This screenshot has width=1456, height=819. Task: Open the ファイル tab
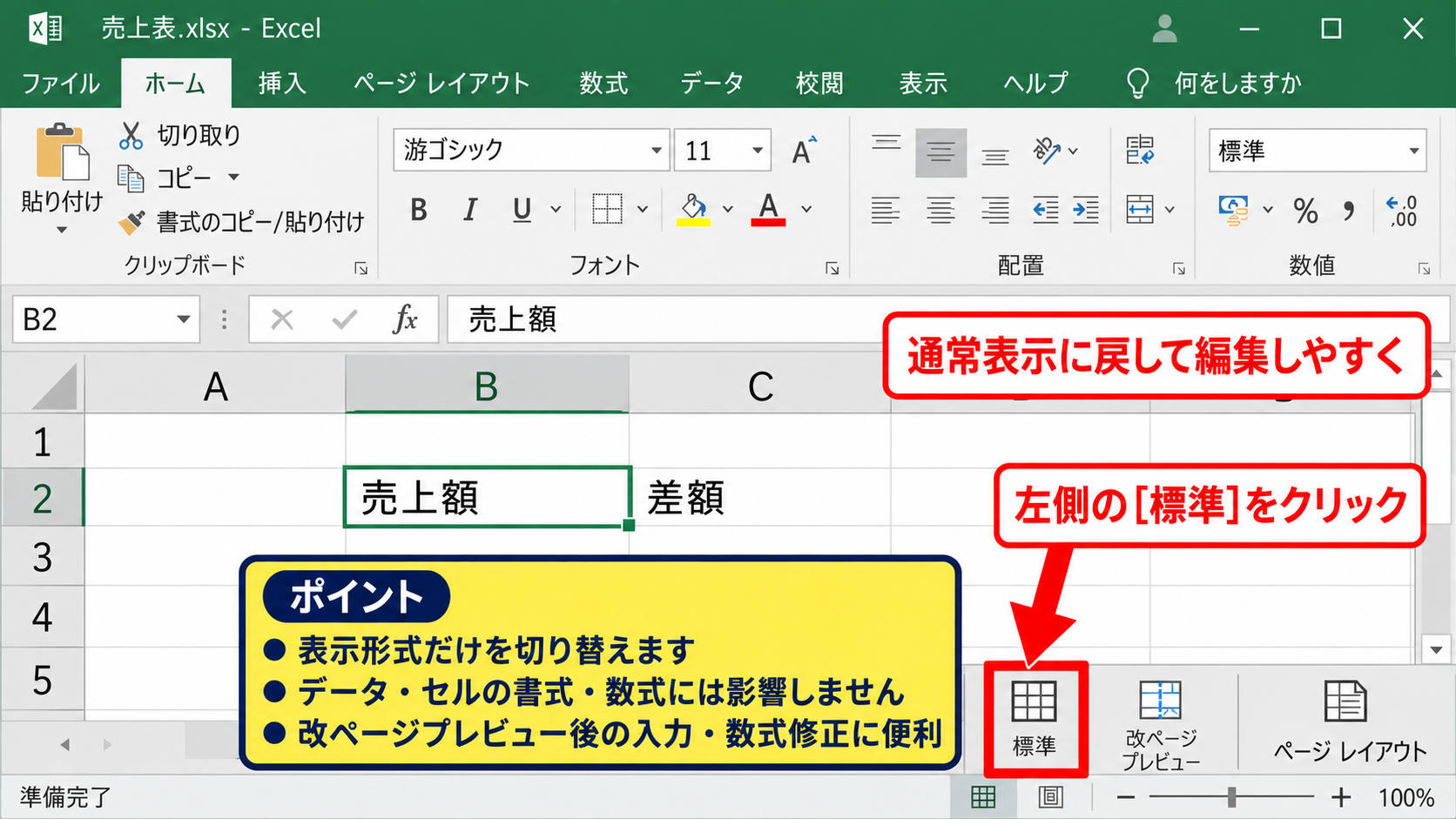point(61,84)
